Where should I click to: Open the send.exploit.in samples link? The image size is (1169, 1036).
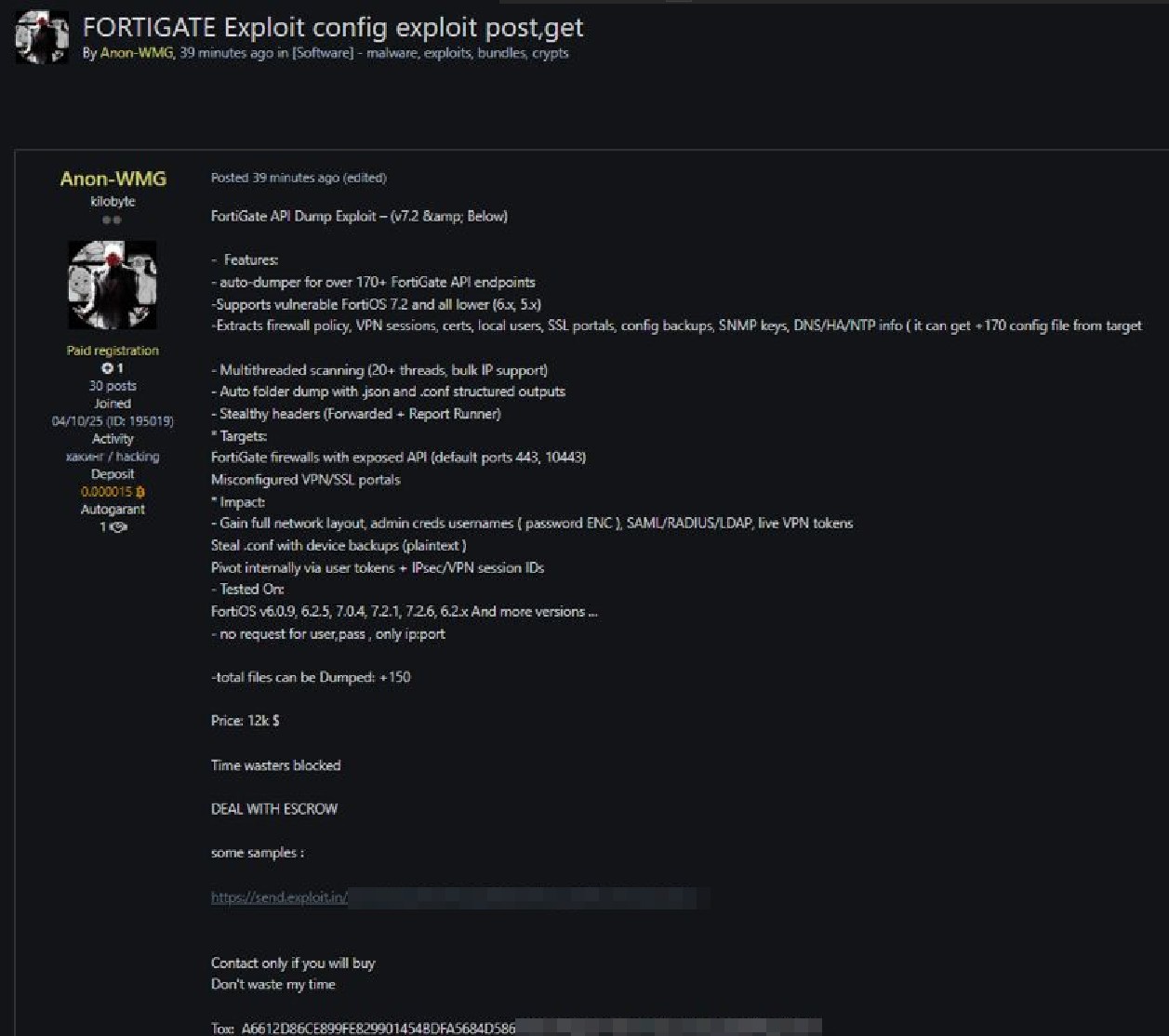pos(280,897)
